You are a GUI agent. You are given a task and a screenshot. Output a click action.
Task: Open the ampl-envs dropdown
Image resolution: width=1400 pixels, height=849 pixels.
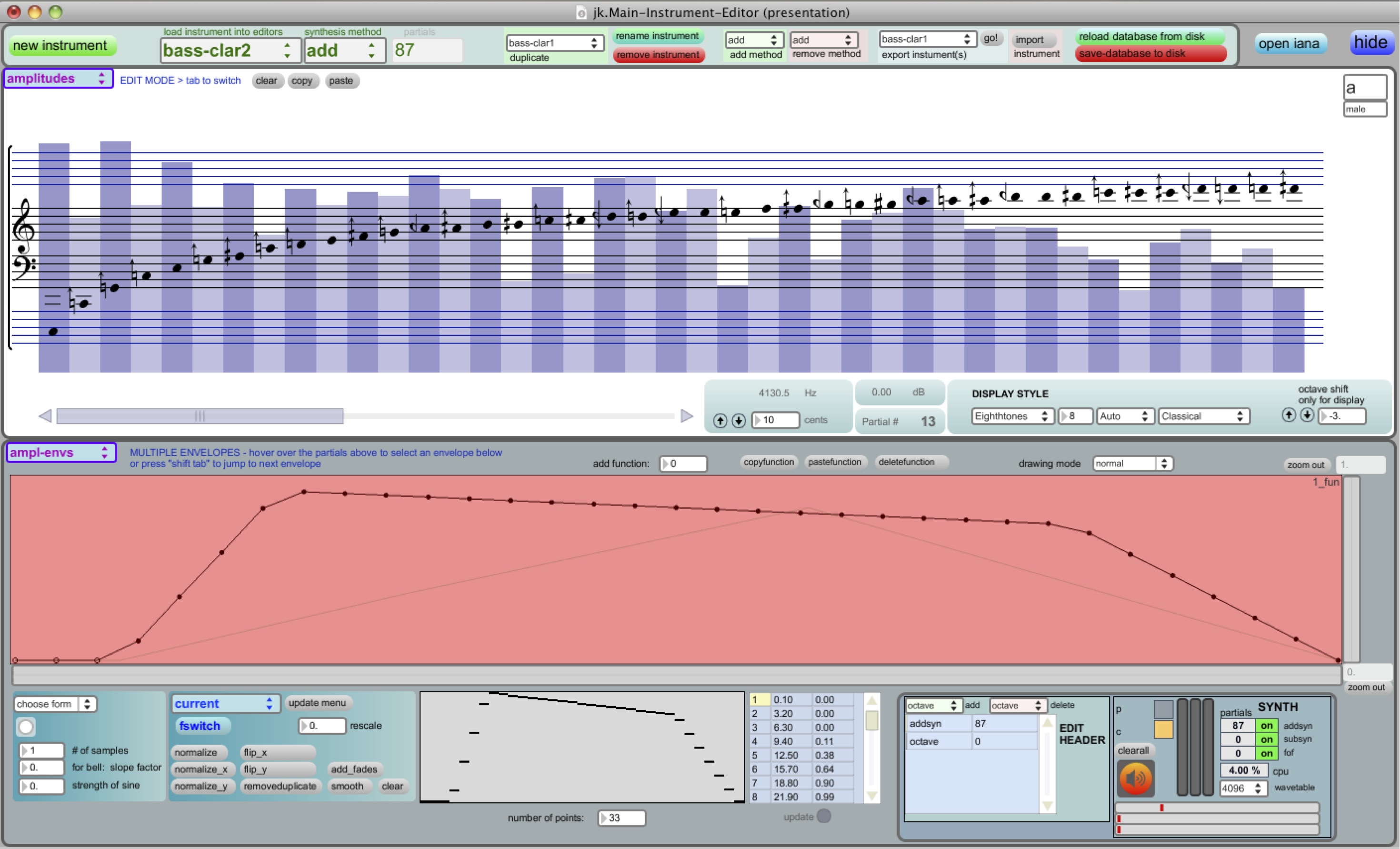(61, 452)
